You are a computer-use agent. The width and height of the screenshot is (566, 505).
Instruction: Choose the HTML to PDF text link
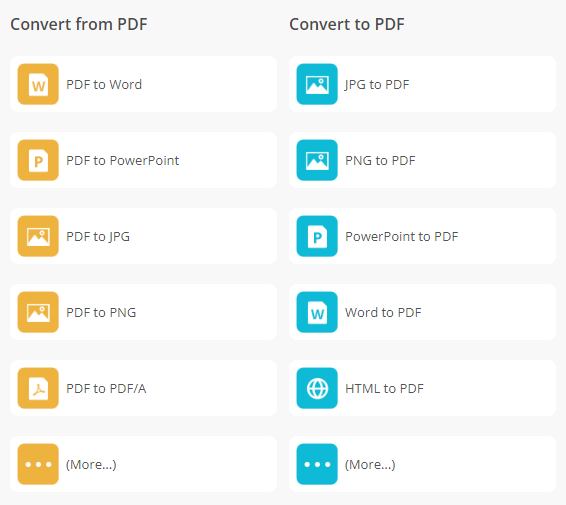coord(384,388)
